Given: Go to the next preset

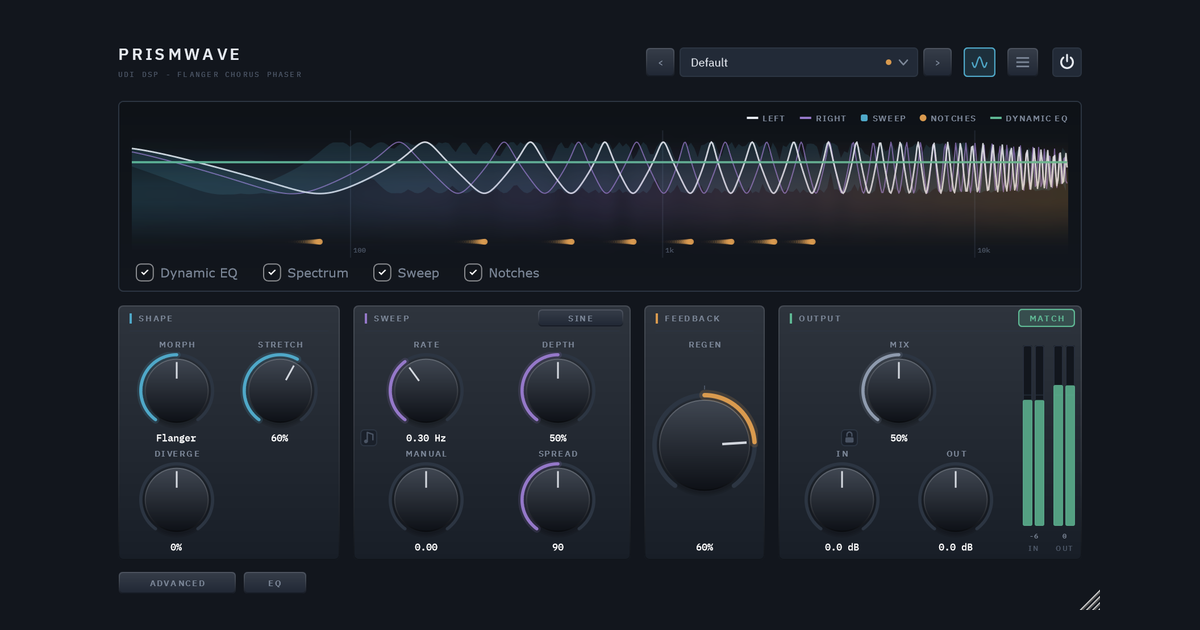Looking at the screenshot, I should point(937,62).
